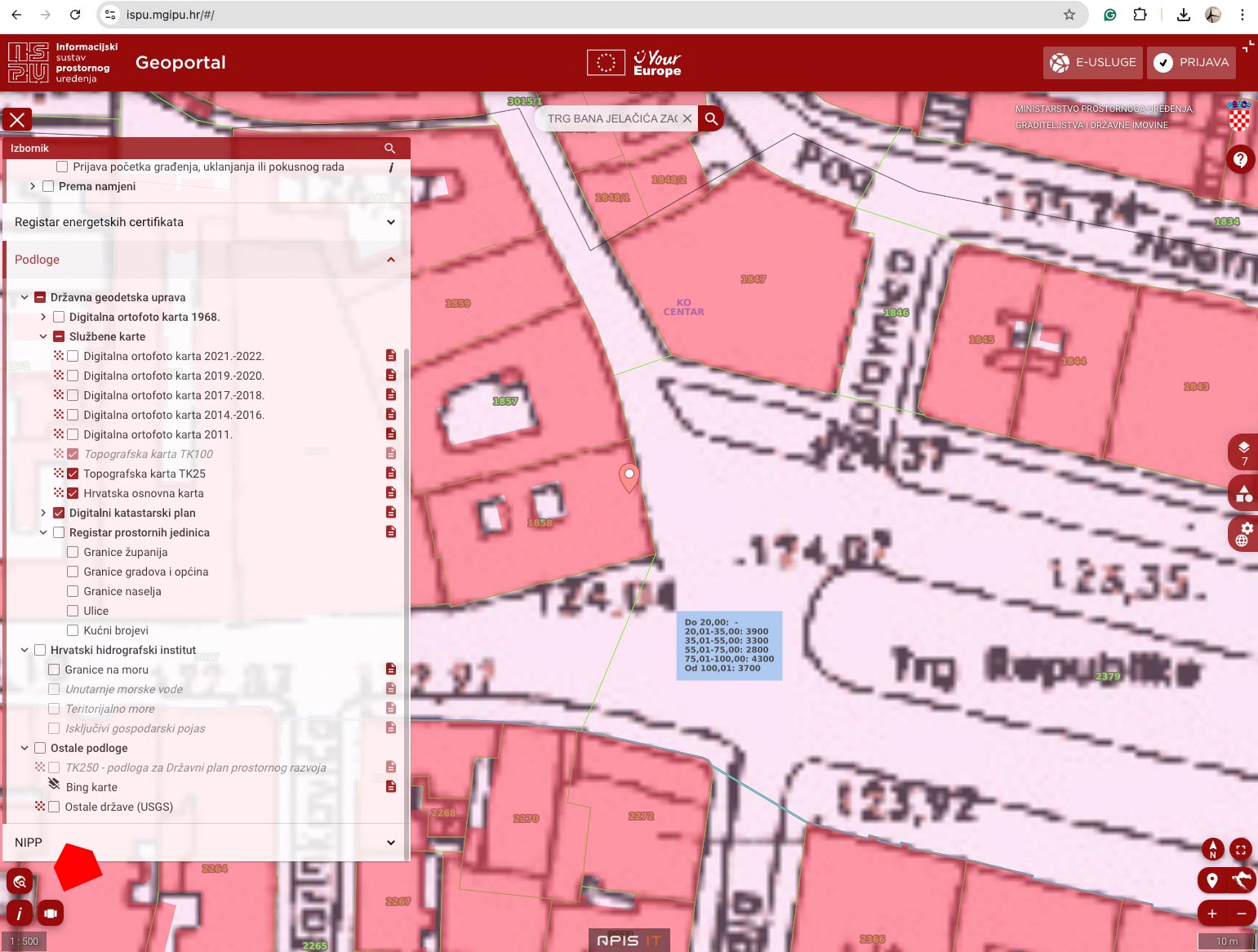
Task: Clear the map search text
Action: pos(687,118)
